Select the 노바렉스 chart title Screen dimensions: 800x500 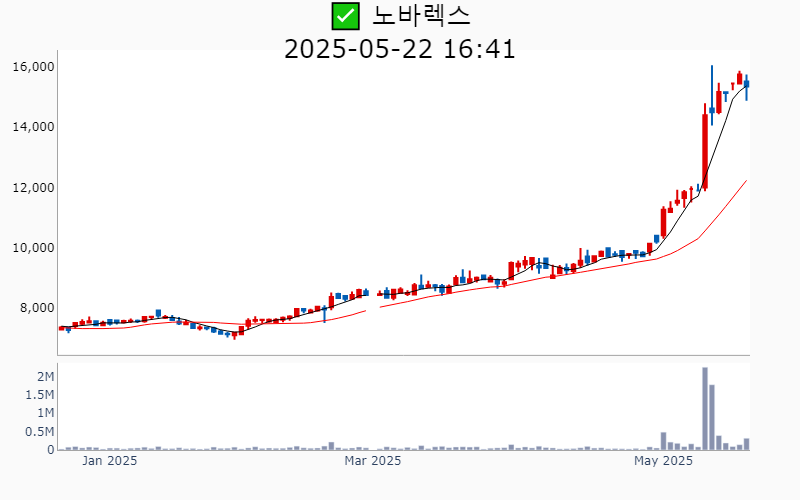pos(421,16)
